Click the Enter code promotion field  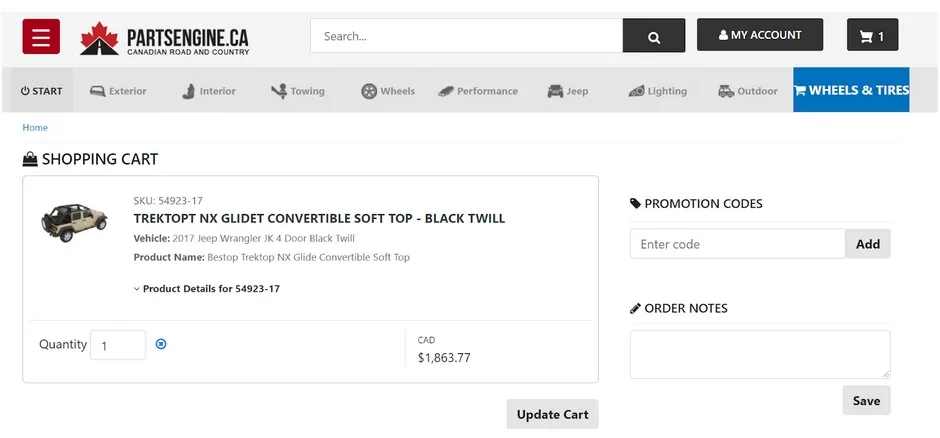(737, 244)
